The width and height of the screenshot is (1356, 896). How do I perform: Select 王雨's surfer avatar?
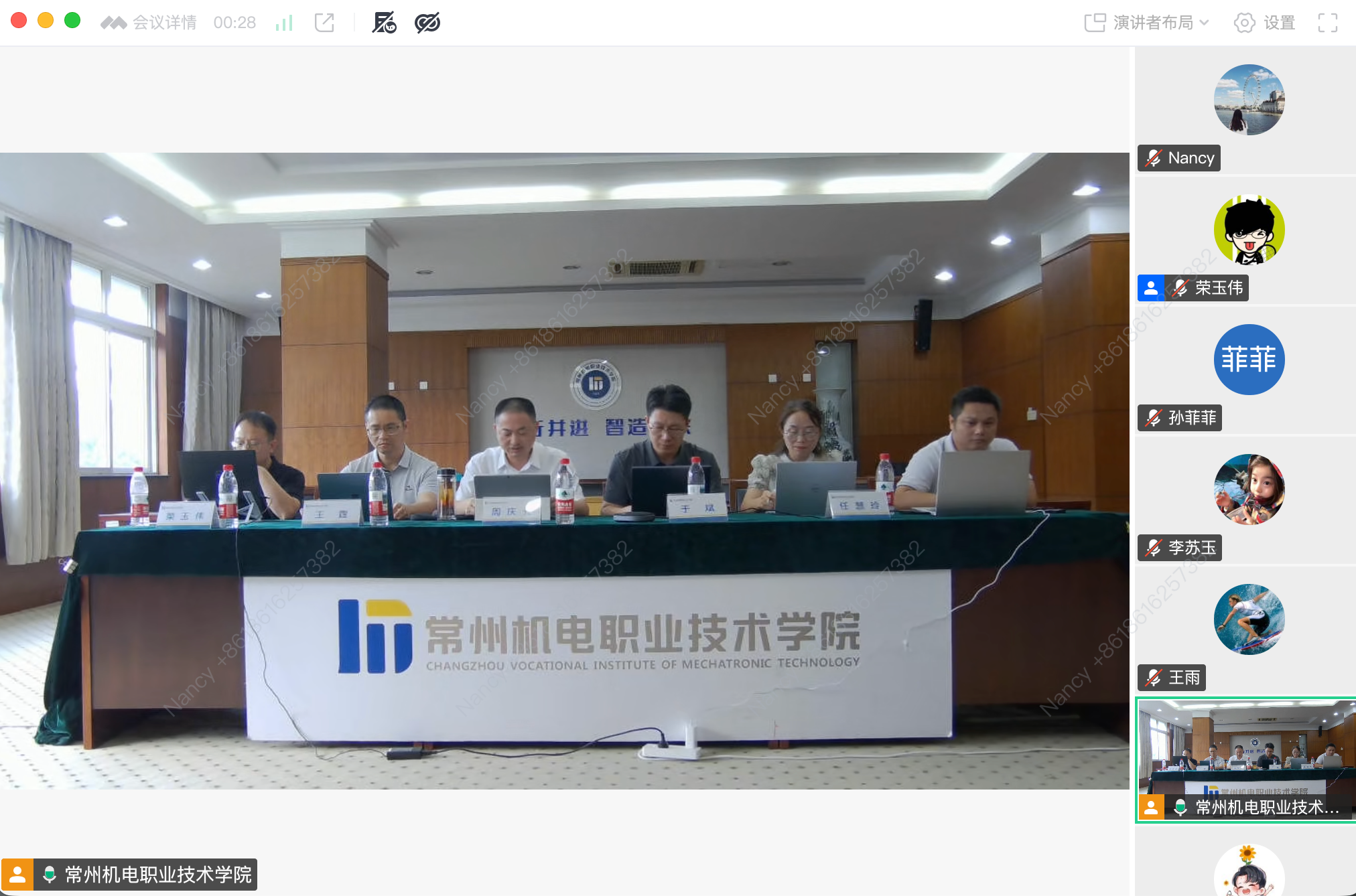coord(1249,619)
